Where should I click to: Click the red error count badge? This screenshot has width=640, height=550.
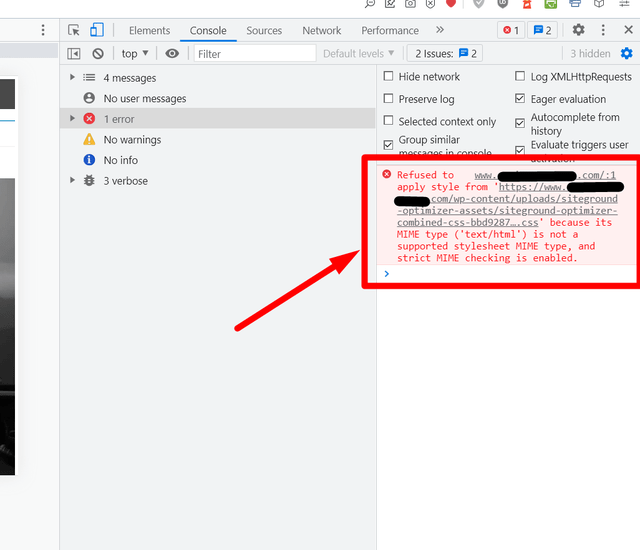click(511, 30)
